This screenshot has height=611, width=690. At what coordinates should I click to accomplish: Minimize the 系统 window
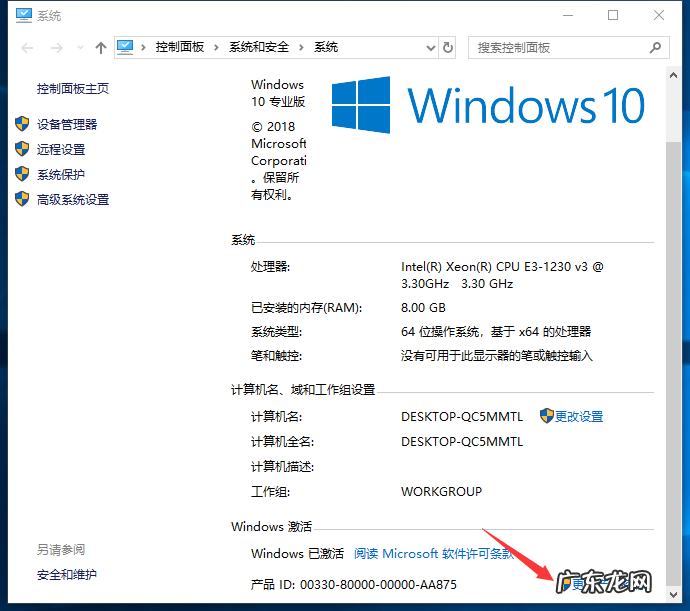click(568, 15)
